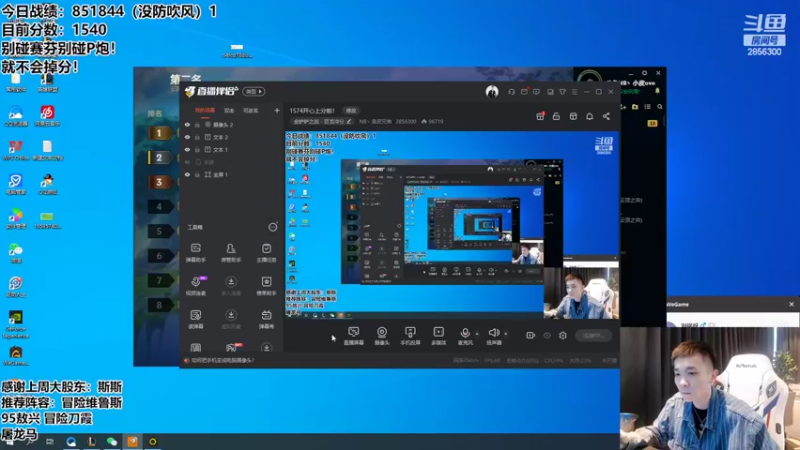The height and width of the screenshot is (450, 800).
Task: Open the 房管助手 moderator assistant tool
Action: tap(231, 252)
